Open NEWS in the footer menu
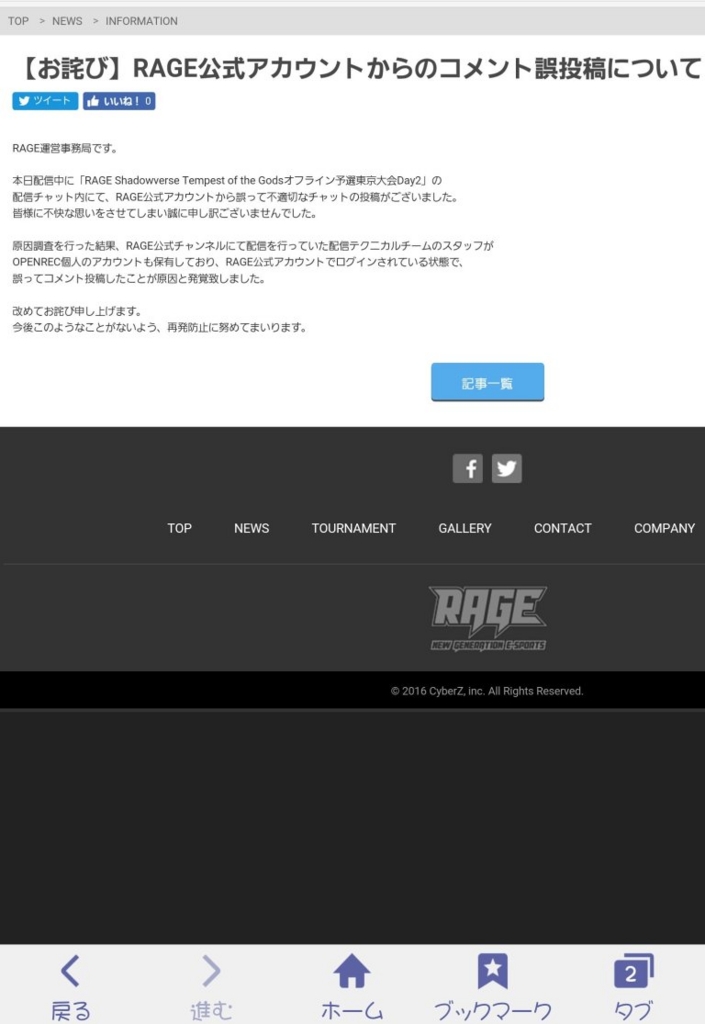The image size is (705, 1024). point(251,528)
